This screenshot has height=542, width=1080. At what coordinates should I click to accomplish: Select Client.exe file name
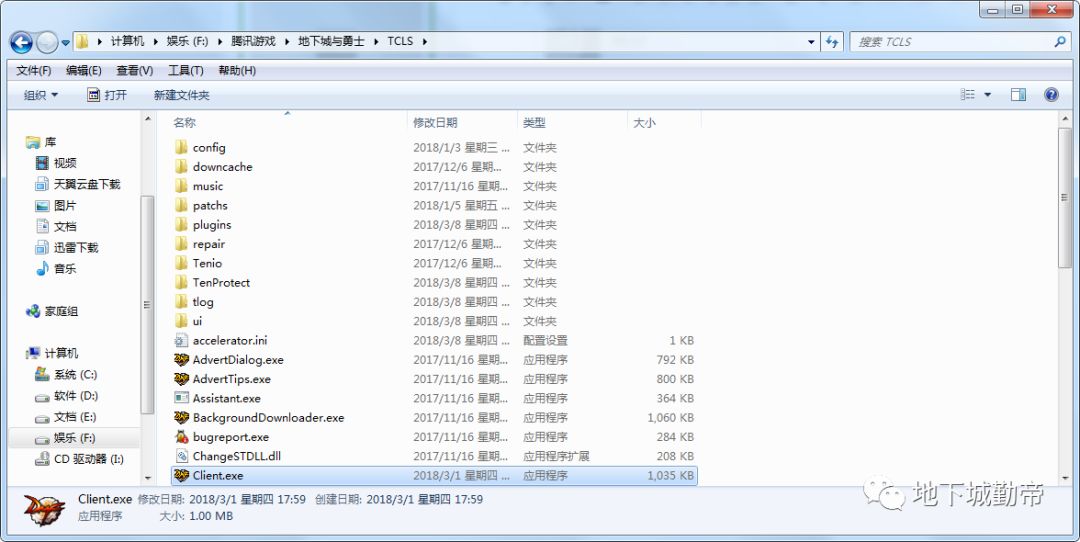coord(218,475)
